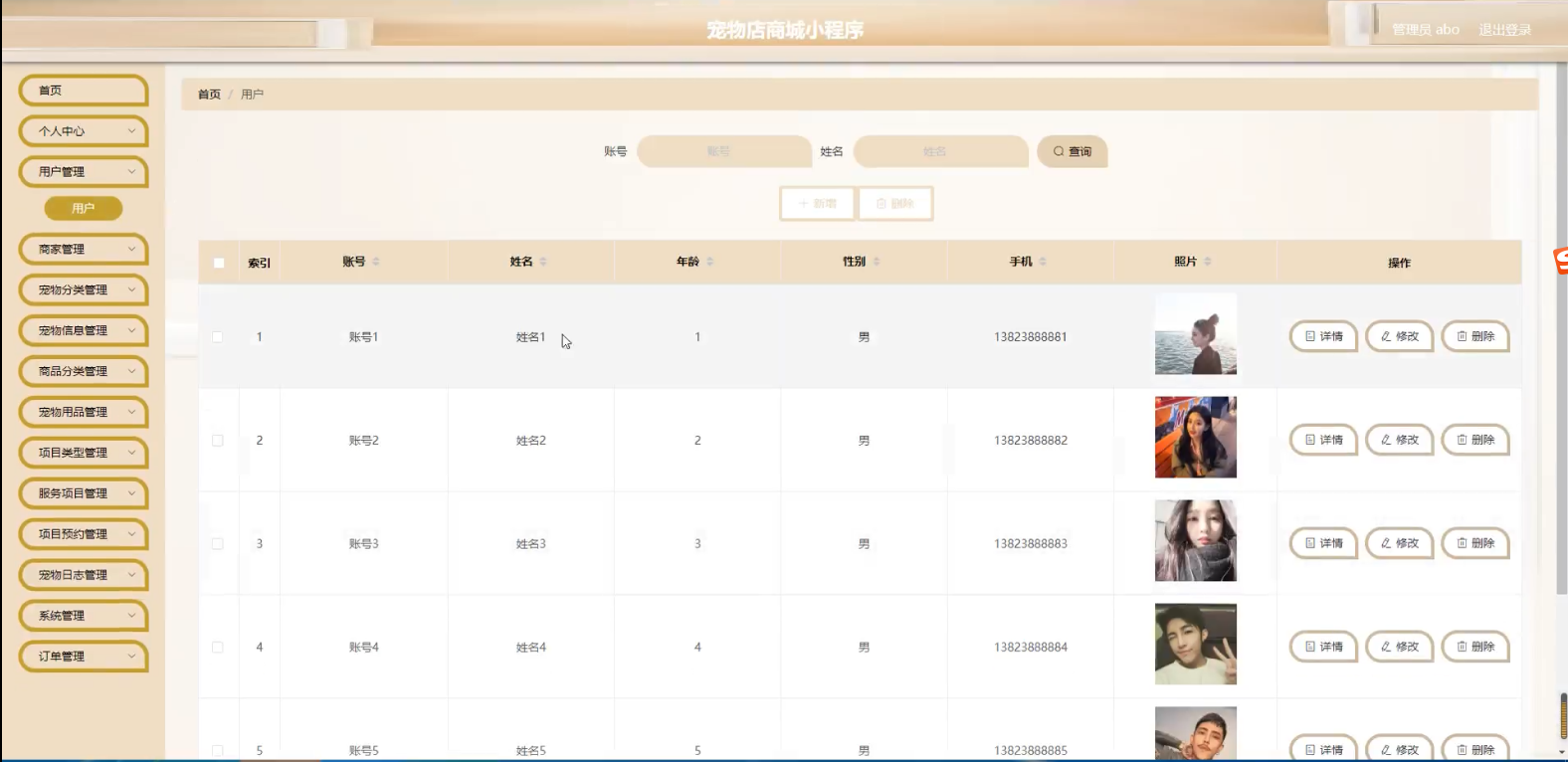Viewport: 1568px width, 762px height.
Task: Check the checkbox for row 1
Action: pyautogui.click(x=218, y=337)
